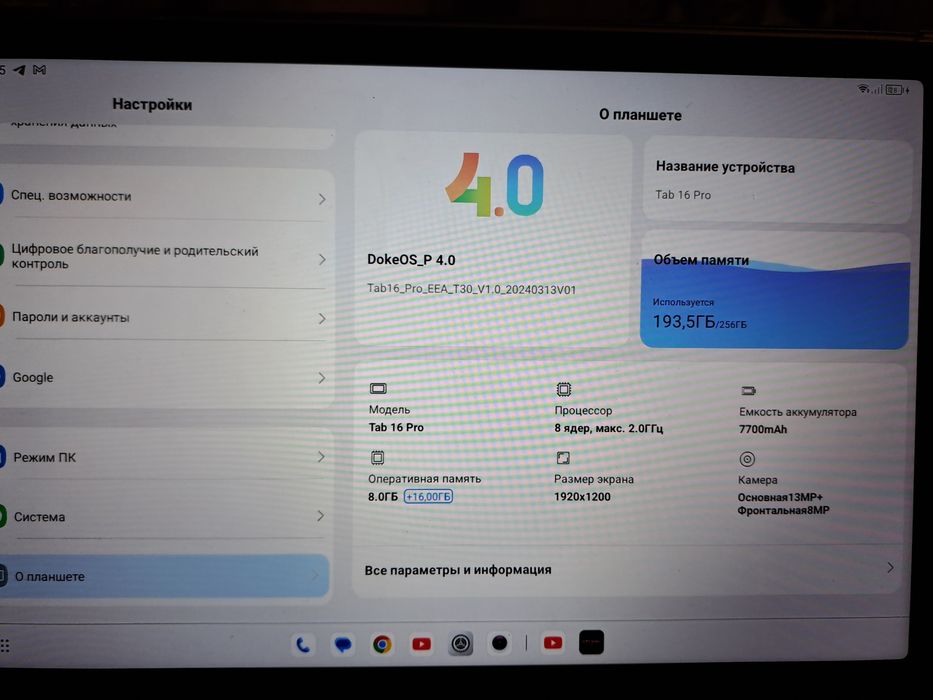This screenshot has width=933, height=700.
Task: Tap the Telegram notification icon in status bar
Action: [20, 70]
